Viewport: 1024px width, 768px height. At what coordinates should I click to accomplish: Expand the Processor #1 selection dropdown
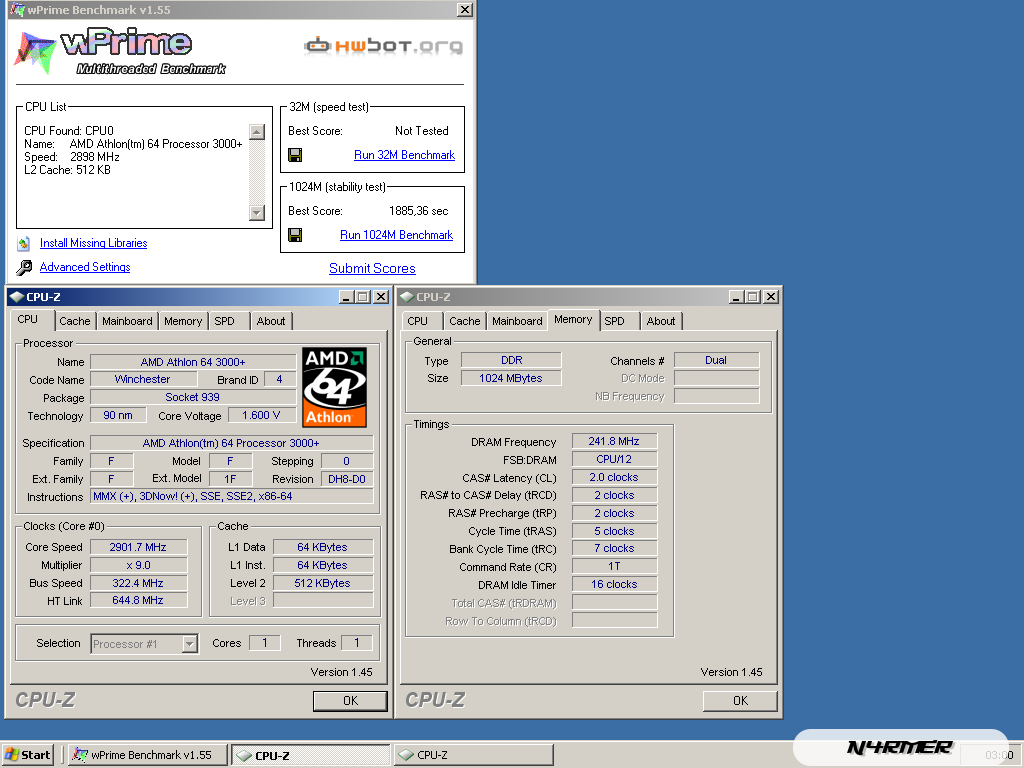coord(189,644)
